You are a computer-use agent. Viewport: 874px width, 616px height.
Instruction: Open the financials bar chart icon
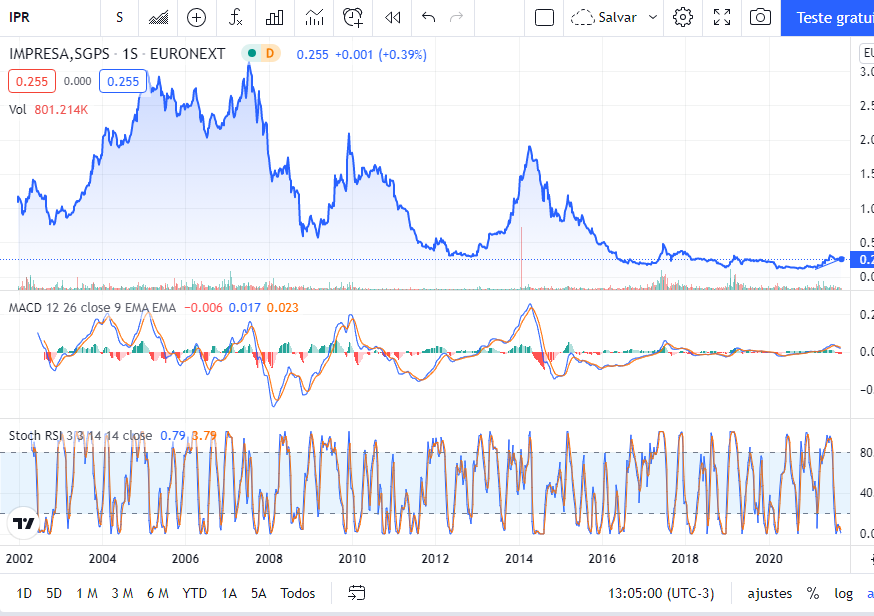click(274, 17)
